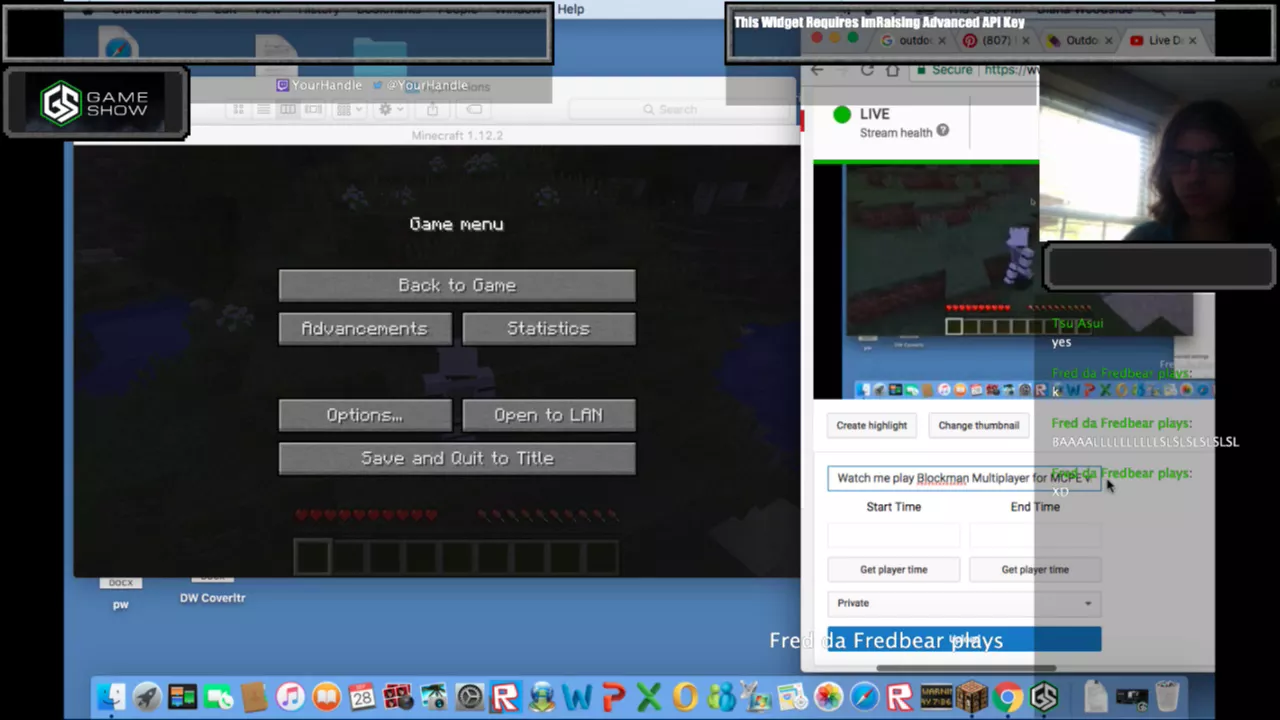This screenshot has width=1280, height=720.
Task: Open the Trash in dock
Action: [x=1167, y=697]
